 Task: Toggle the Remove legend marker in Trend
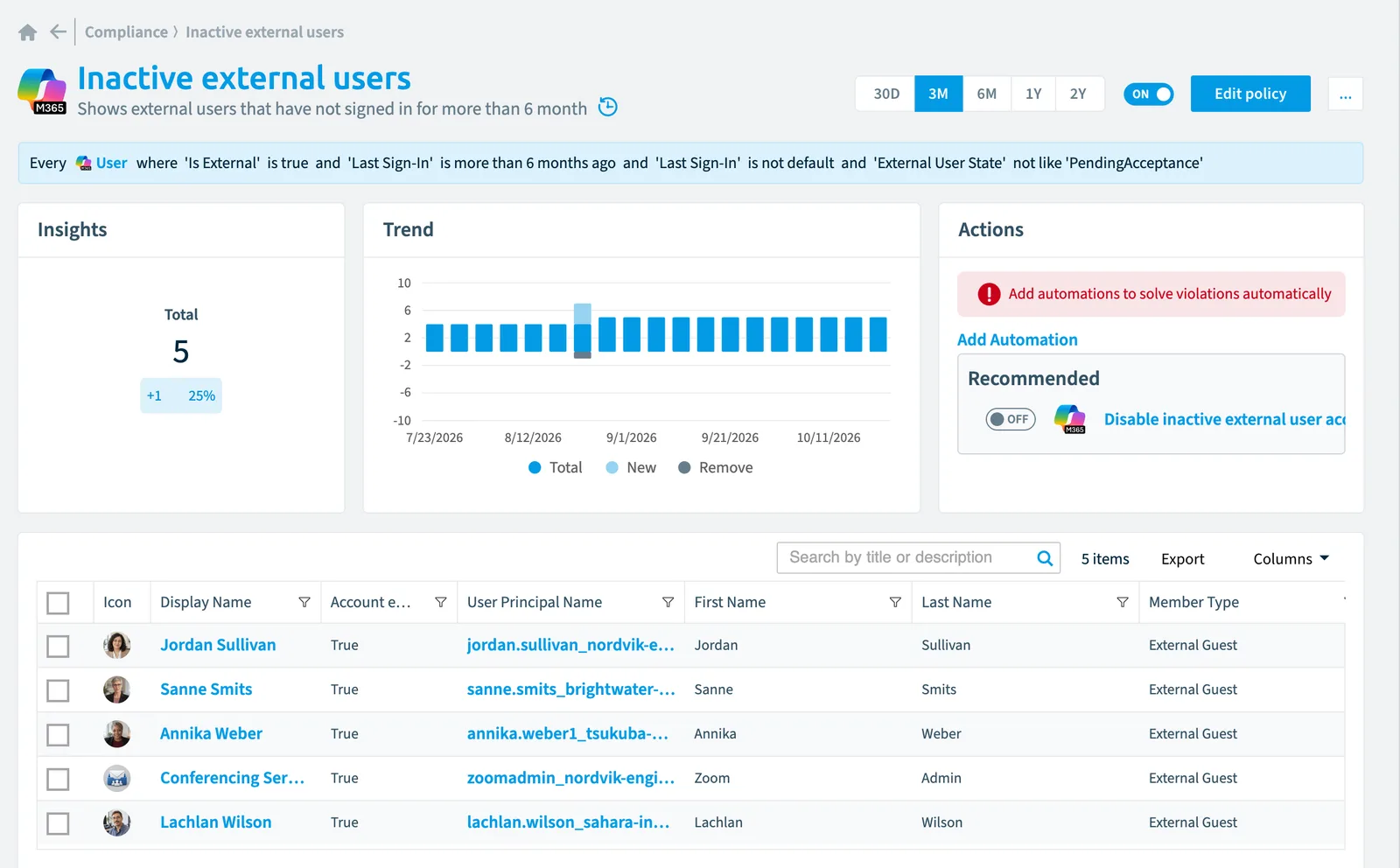tap(684, 467)
